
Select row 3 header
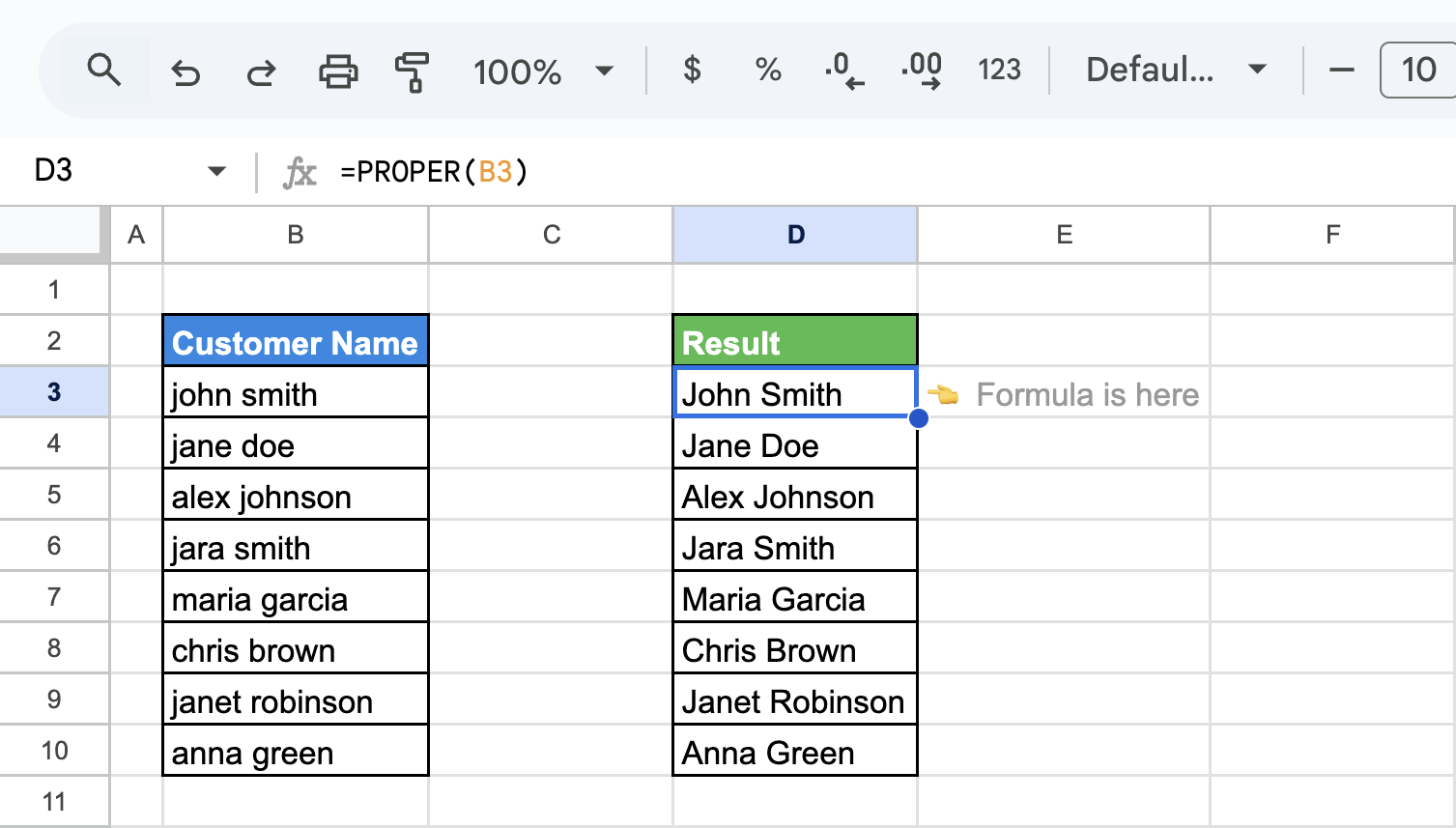coord(54,391)
